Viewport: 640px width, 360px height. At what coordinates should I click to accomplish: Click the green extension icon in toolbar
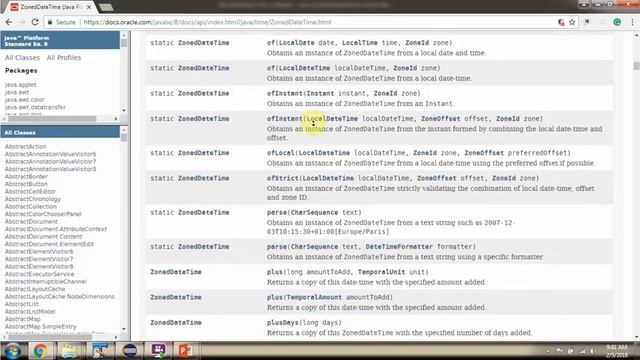[x=617, y=22]
